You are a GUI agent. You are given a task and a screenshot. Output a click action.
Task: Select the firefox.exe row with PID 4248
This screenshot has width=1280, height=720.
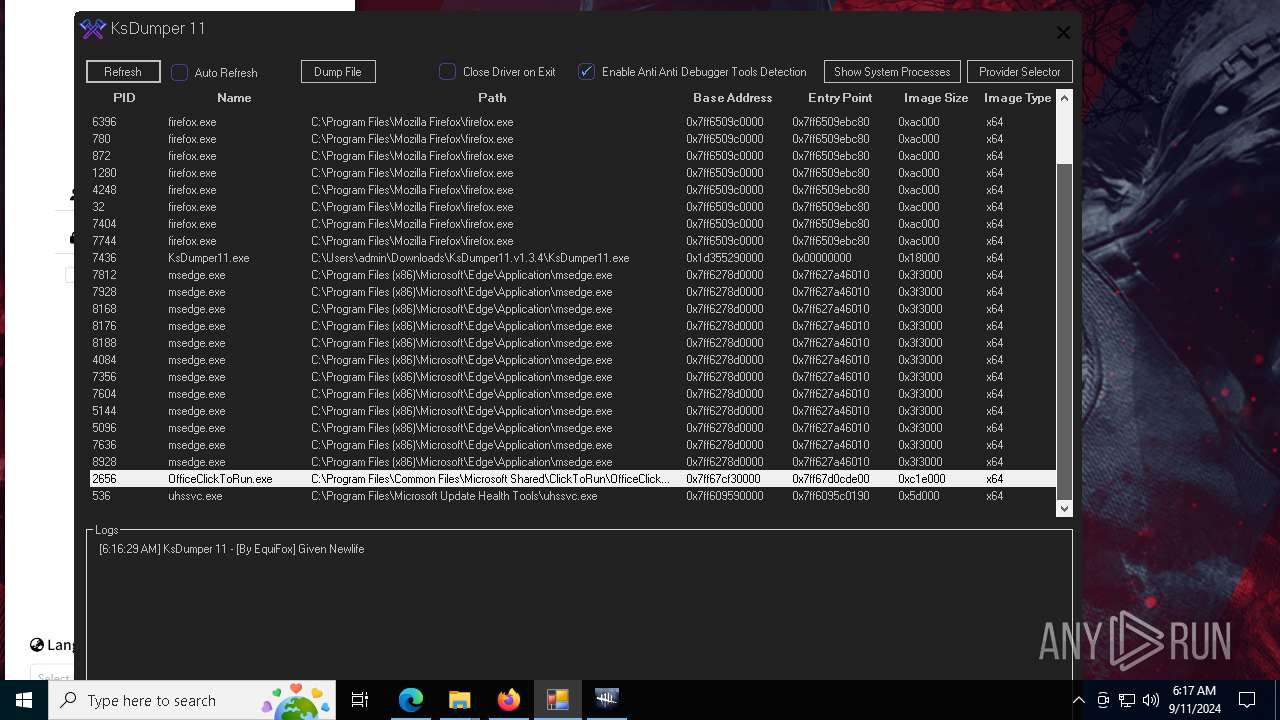(572, 190)
